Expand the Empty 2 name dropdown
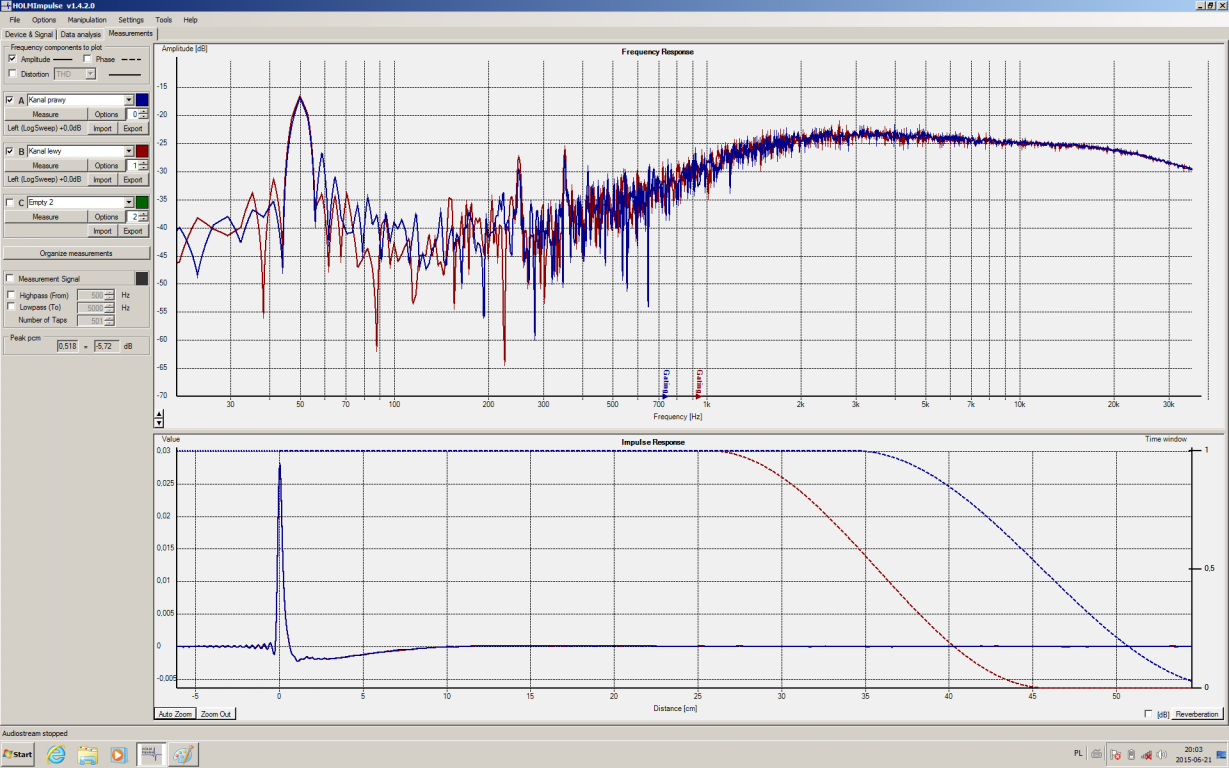The image size is (1229, 768). (129, 202)
